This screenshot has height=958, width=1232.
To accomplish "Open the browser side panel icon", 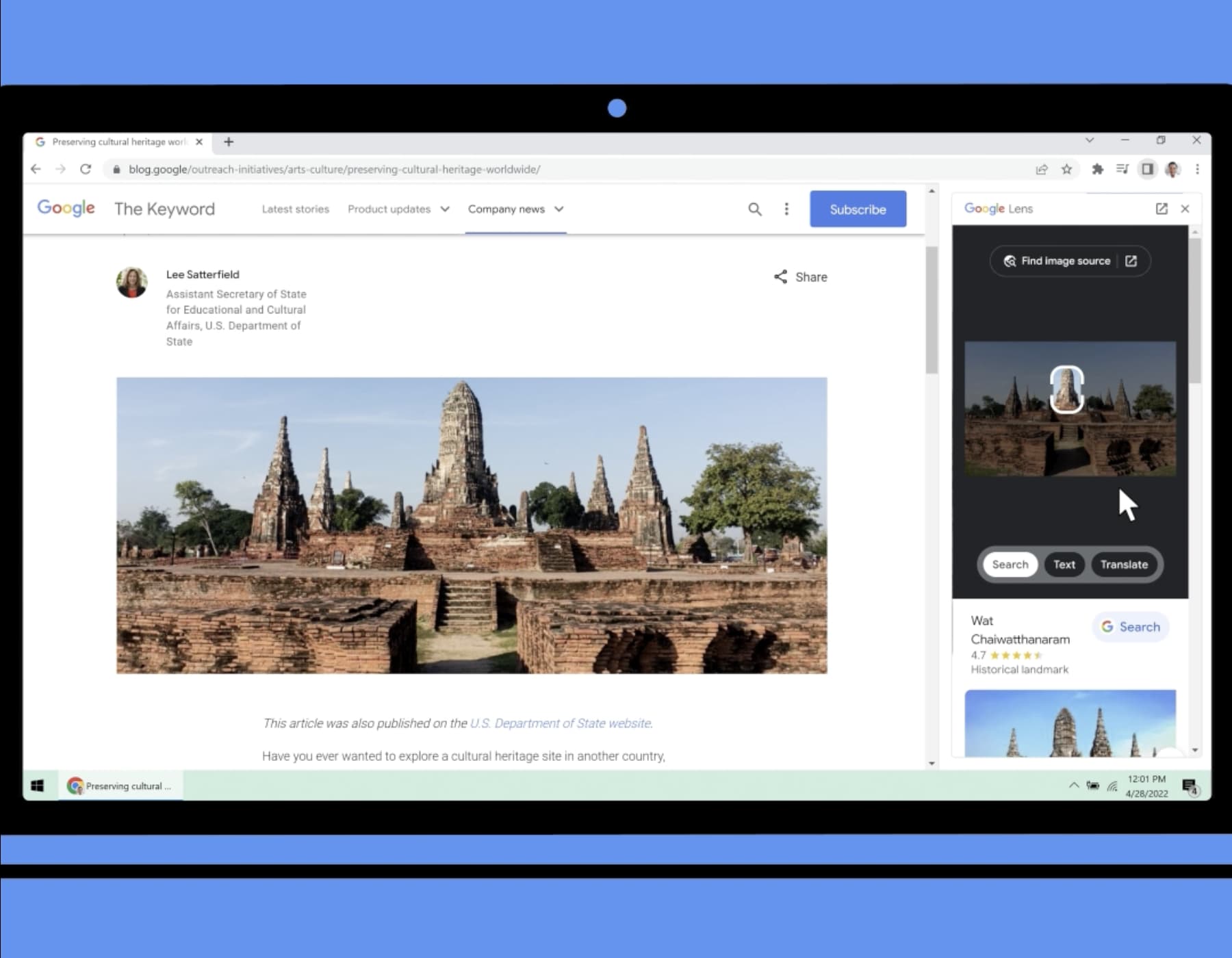I will 1146,169.
